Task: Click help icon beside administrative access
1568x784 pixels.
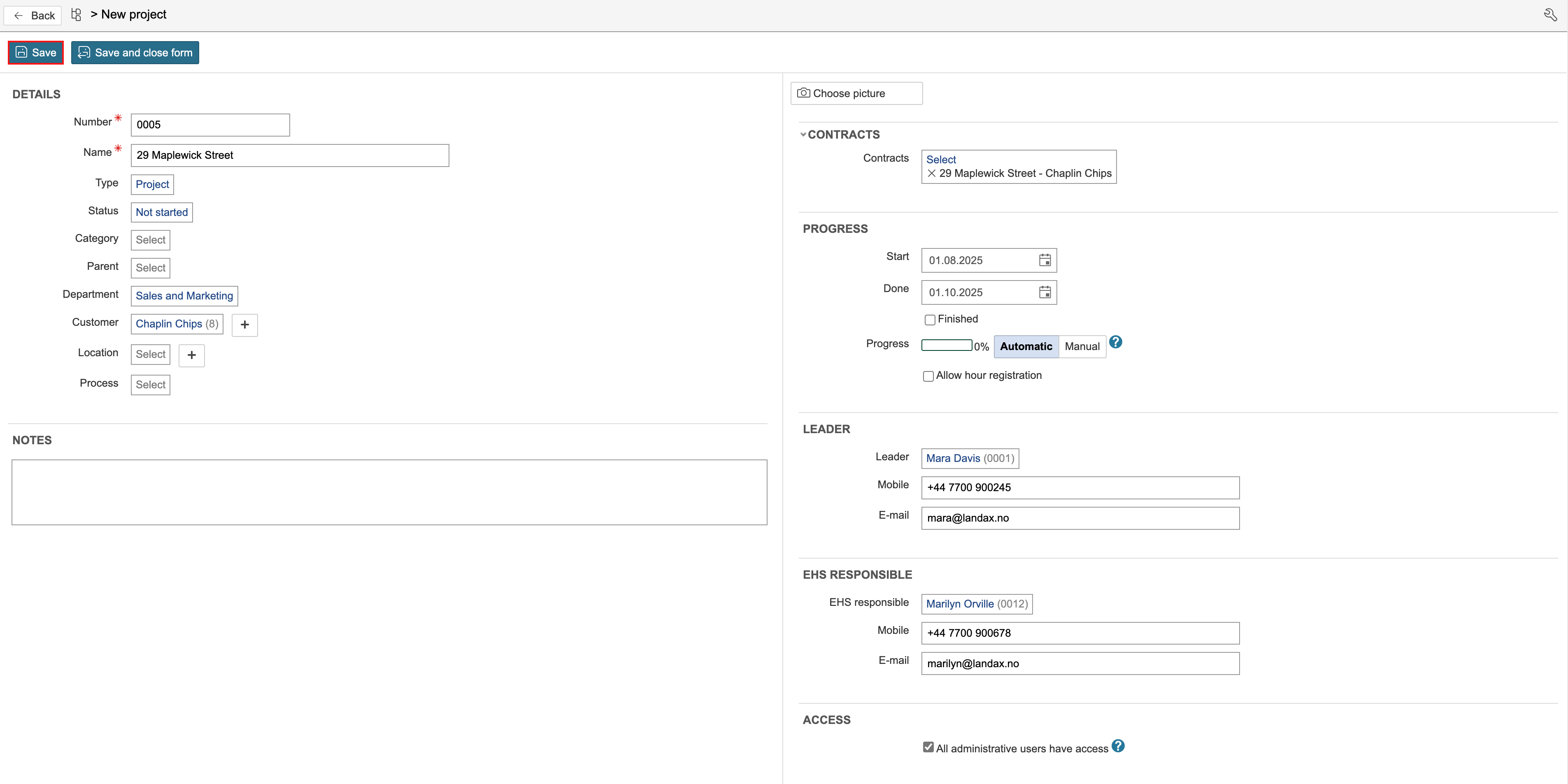Action: pos(1118,746)
